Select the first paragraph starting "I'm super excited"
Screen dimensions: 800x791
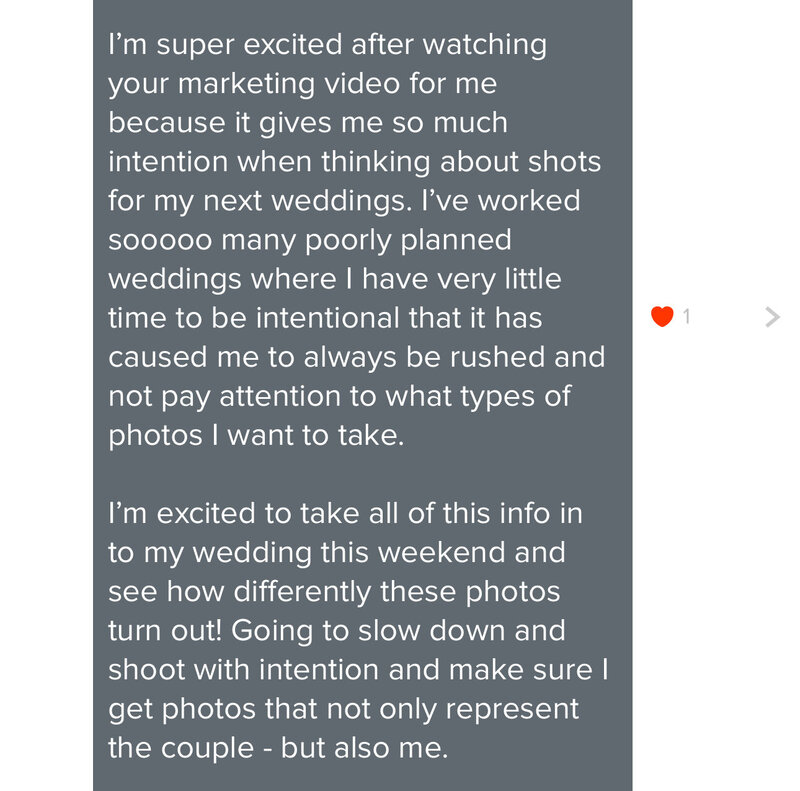[x=356, y=240]
